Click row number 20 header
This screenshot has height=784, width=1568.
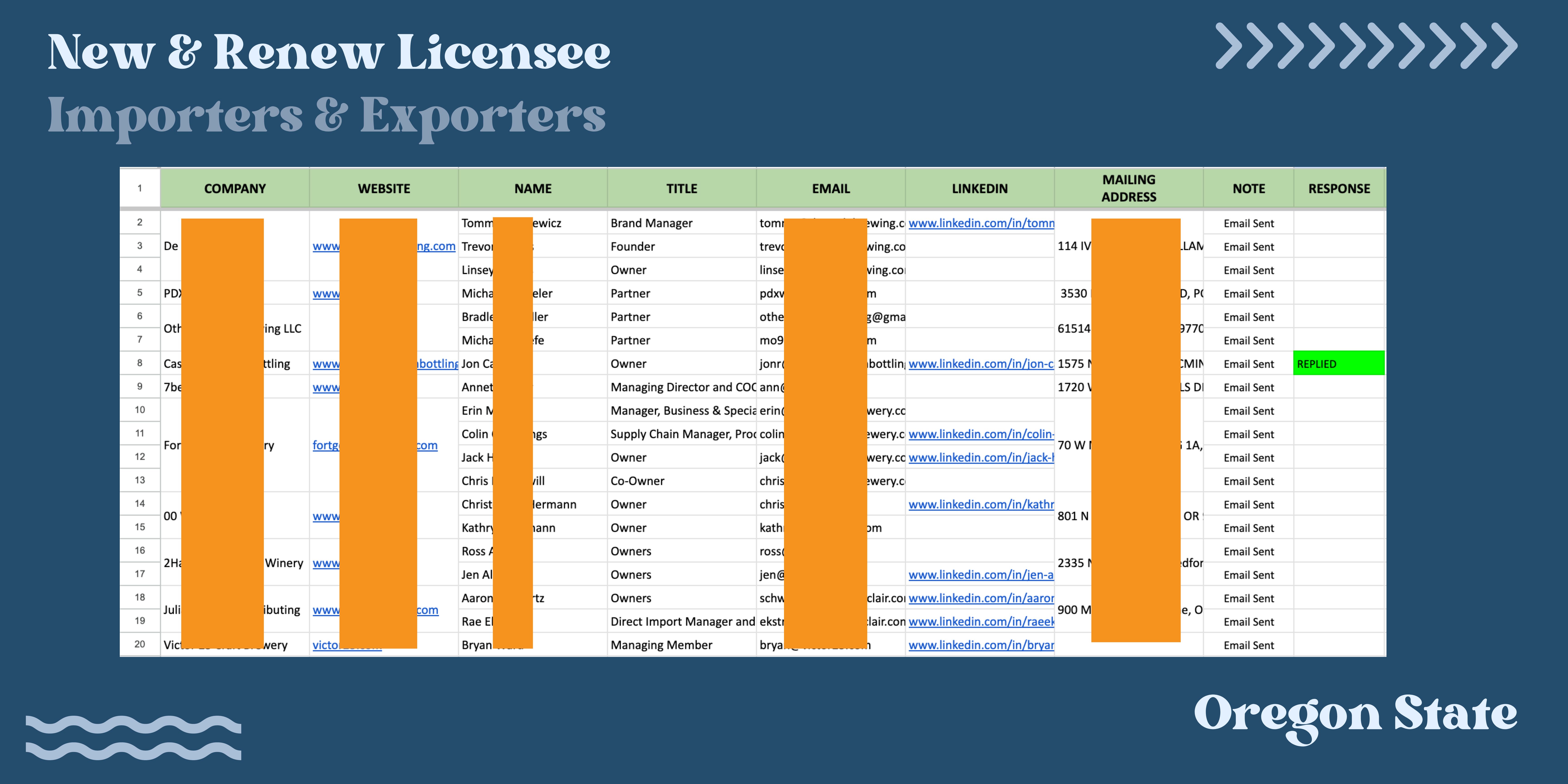coord(139,644)
